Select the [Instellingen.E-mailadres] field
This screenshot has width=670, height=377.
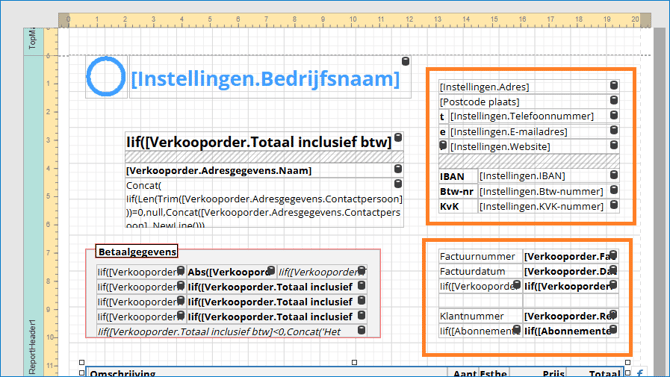pos(534,132)
